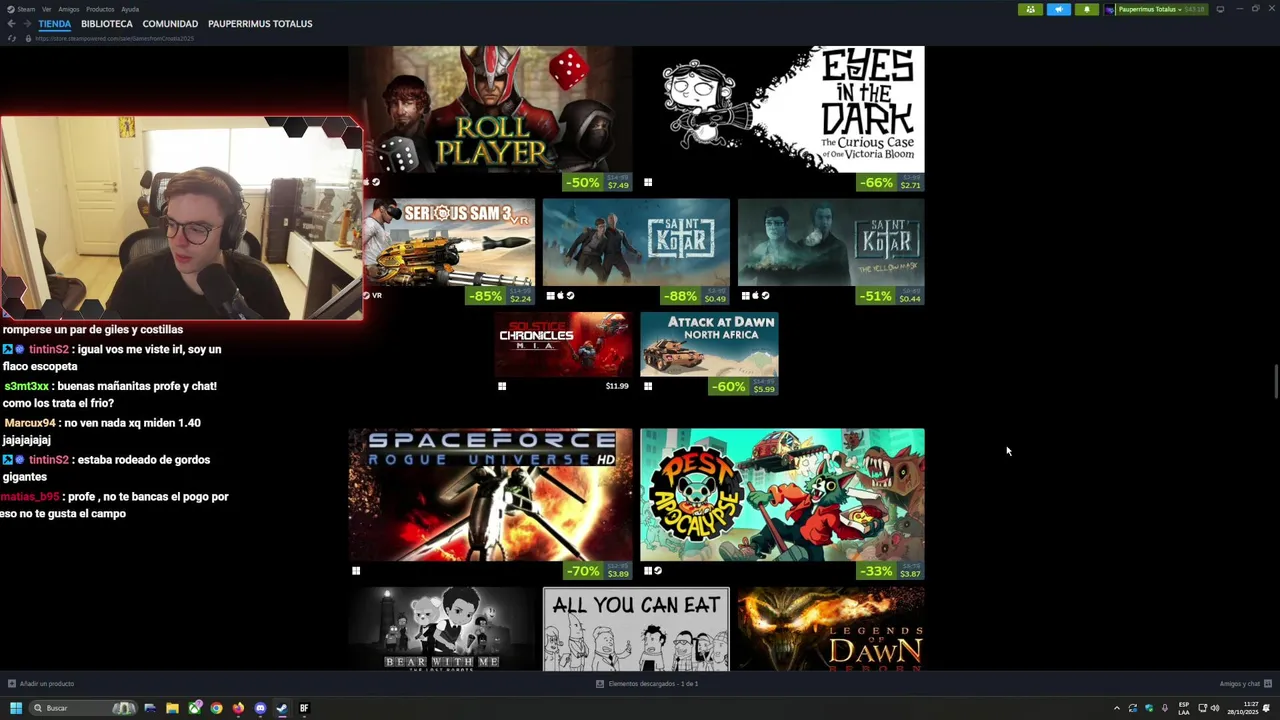Click Añadir un producto link
Image resolution: width=1280 pixels, height=720 pixels.
click(47, 684)
